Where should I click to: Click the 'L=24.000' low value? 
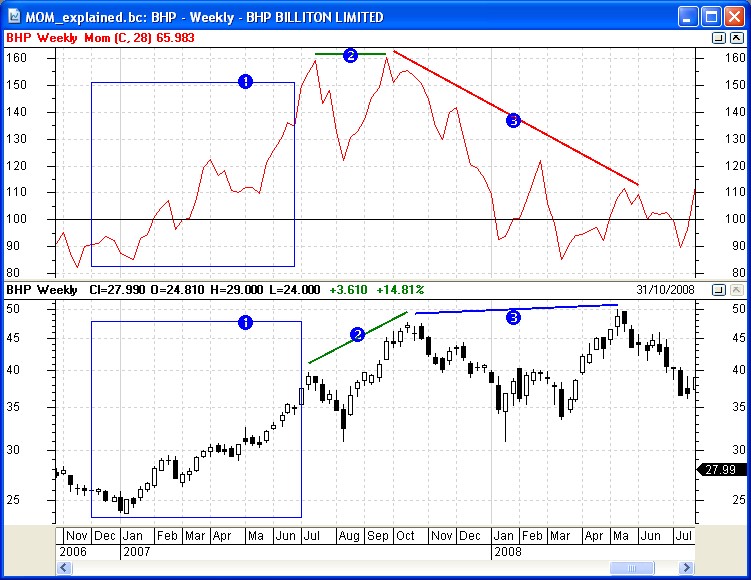[295, 290]
